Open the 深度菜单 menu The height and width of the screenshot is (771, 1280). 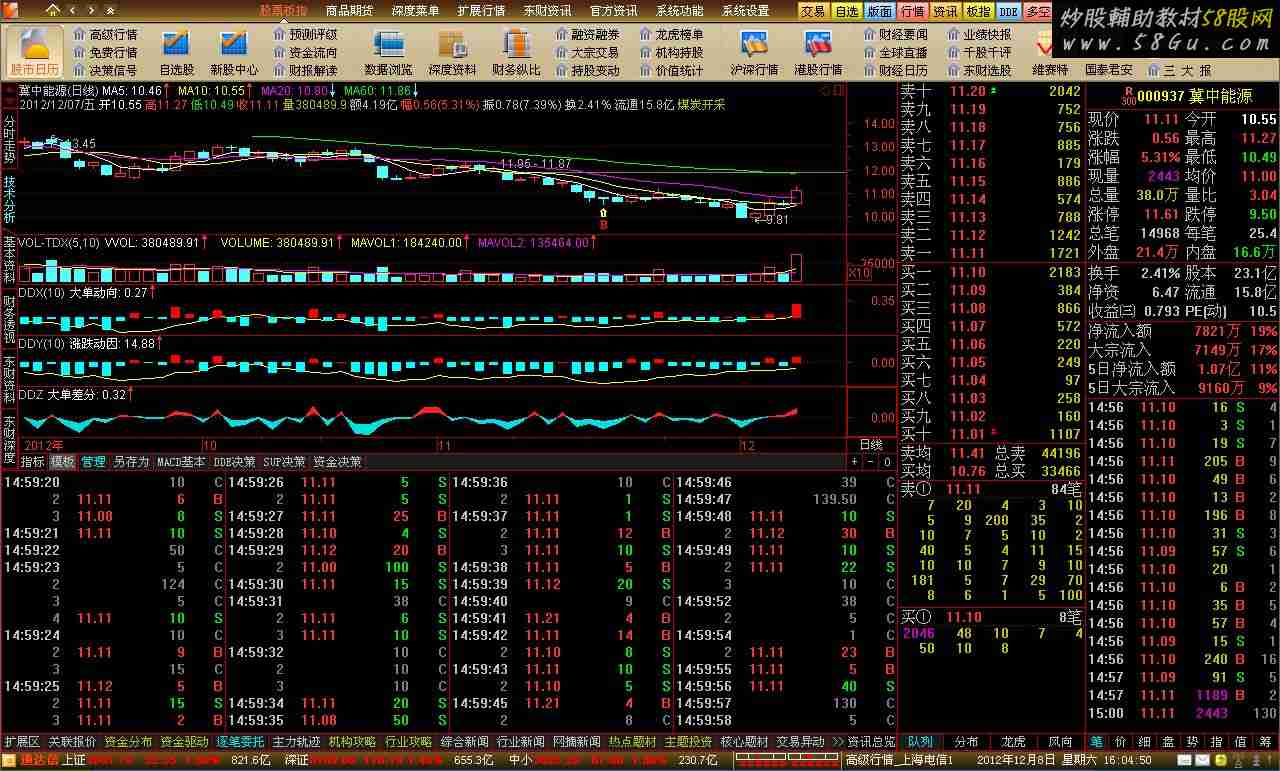[415, 11]
